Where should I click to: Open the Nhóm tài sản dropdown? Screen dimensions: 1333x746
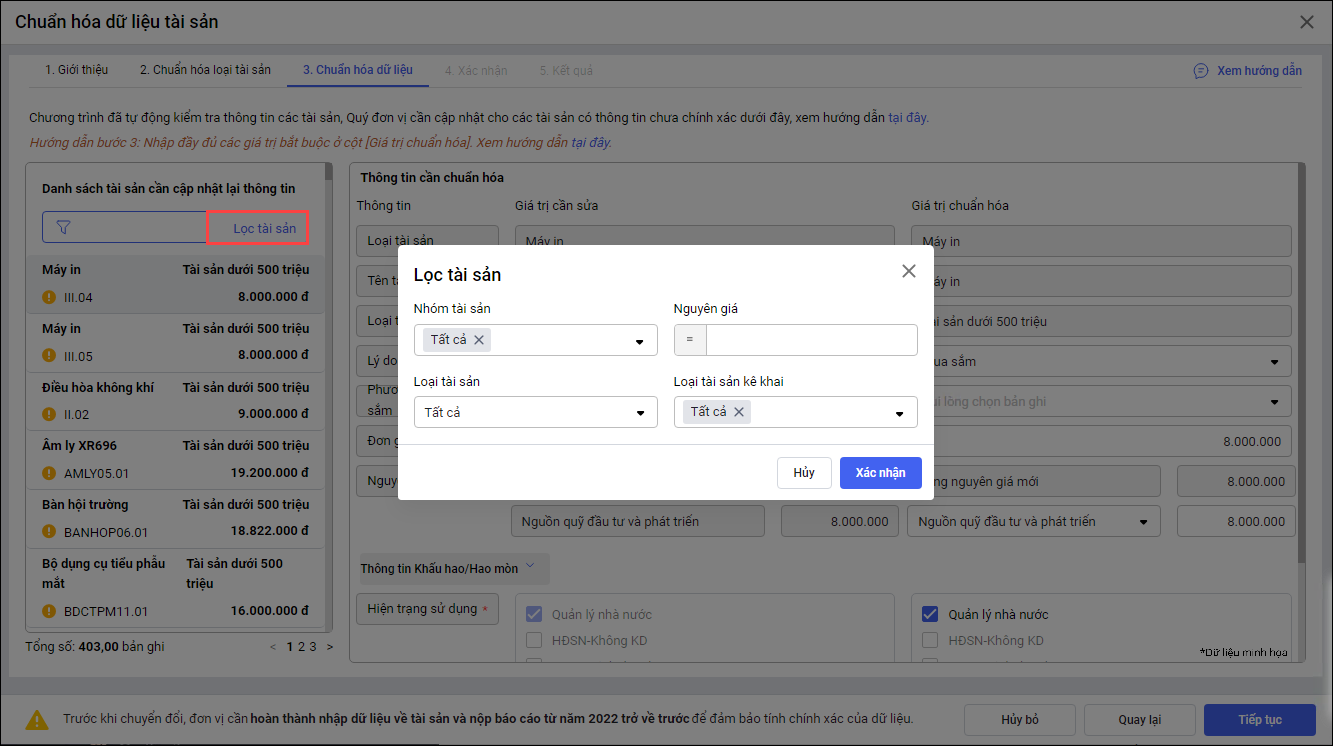pos(639,341)
